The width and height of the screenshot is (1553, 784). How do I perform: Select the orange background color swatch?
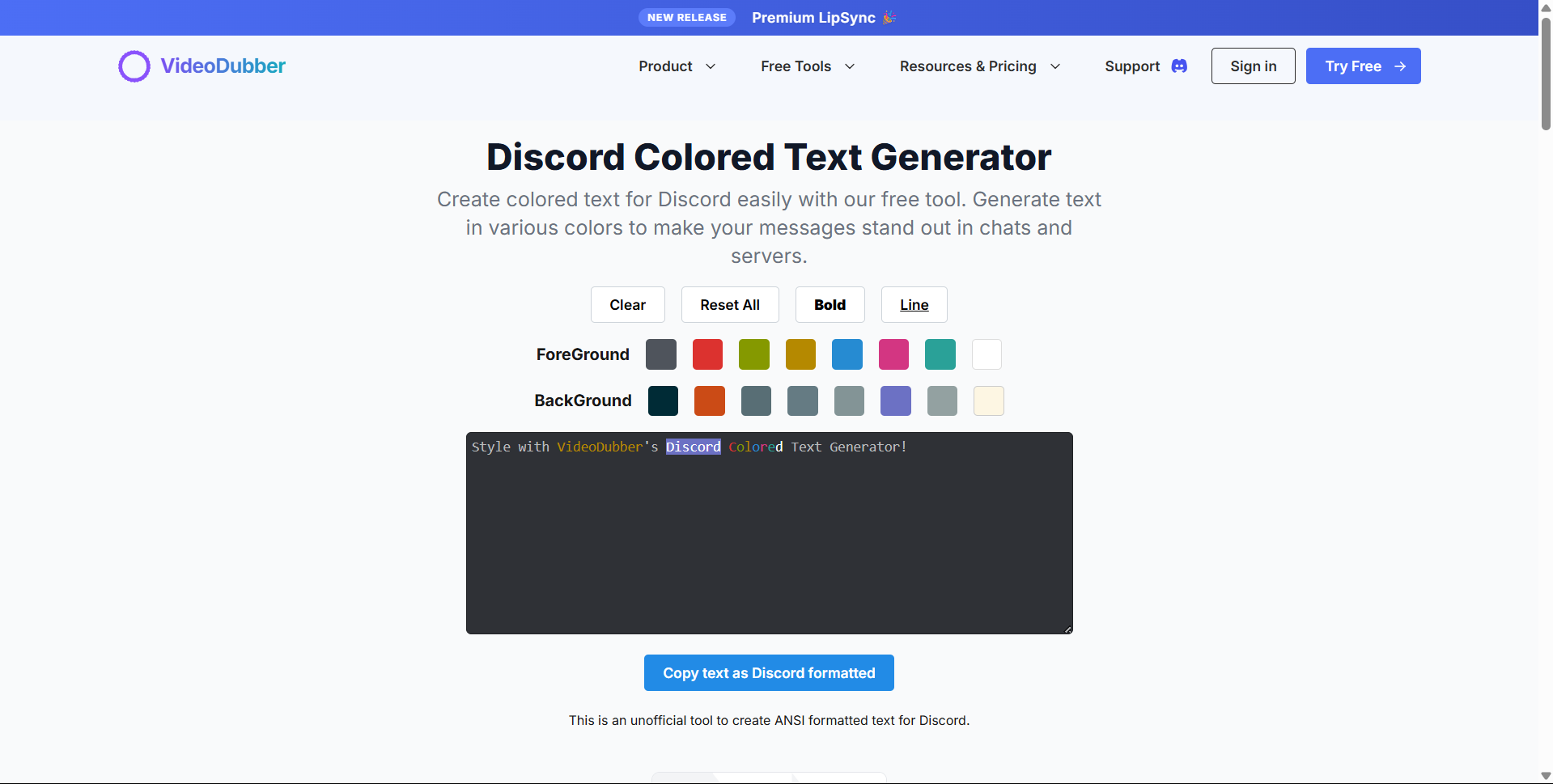tap(710, 400)
